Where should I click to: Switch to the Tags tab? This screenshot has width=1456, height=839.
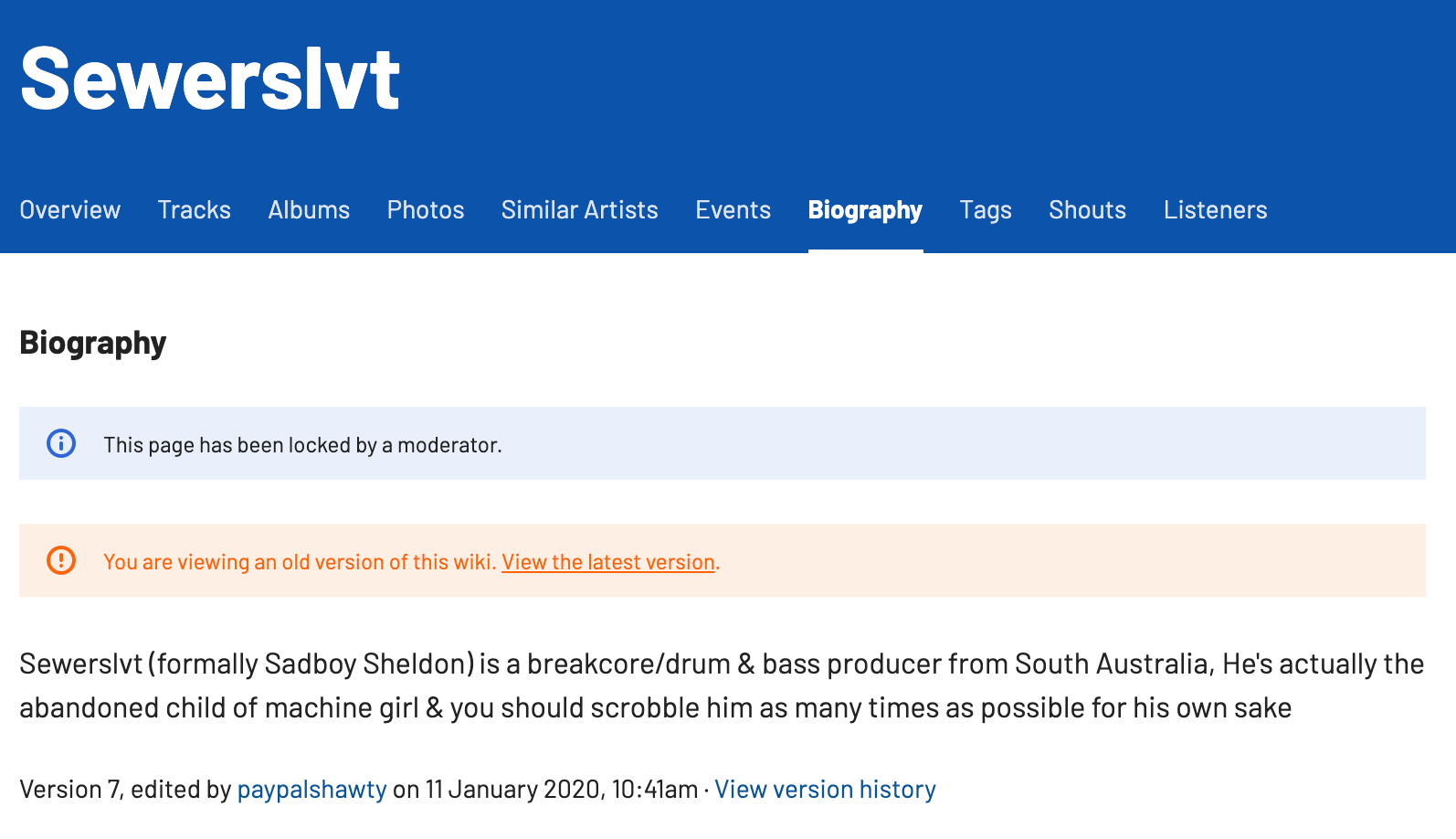986,210
